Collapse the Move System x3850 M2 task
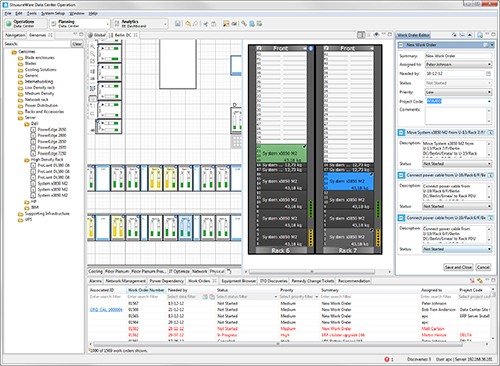Screen dimensions: 500x366 [401, 133]
